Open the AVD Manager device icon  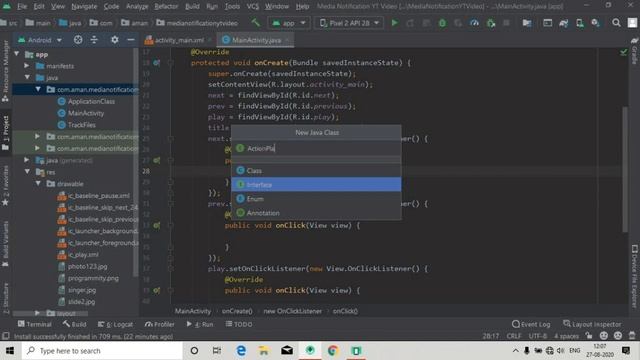(x=580, y=23)
